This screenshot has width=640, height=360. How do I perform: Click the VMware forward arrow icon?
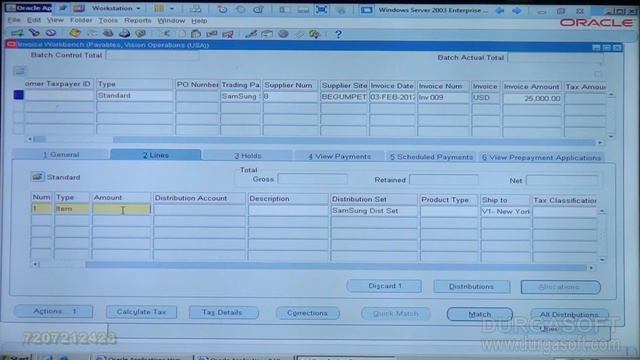click(517, 10)
